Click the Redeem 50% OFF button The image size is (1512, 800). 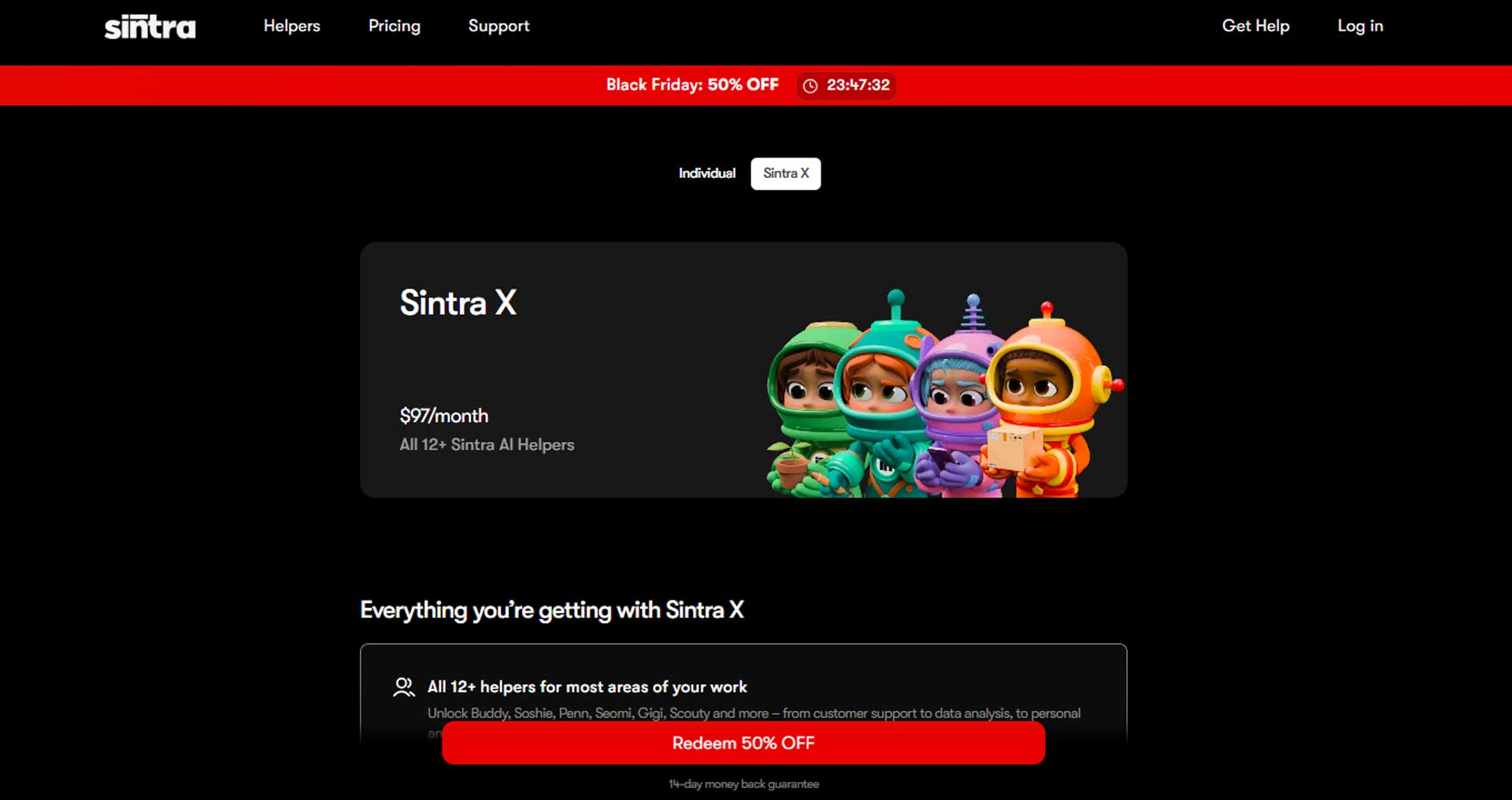743,743
